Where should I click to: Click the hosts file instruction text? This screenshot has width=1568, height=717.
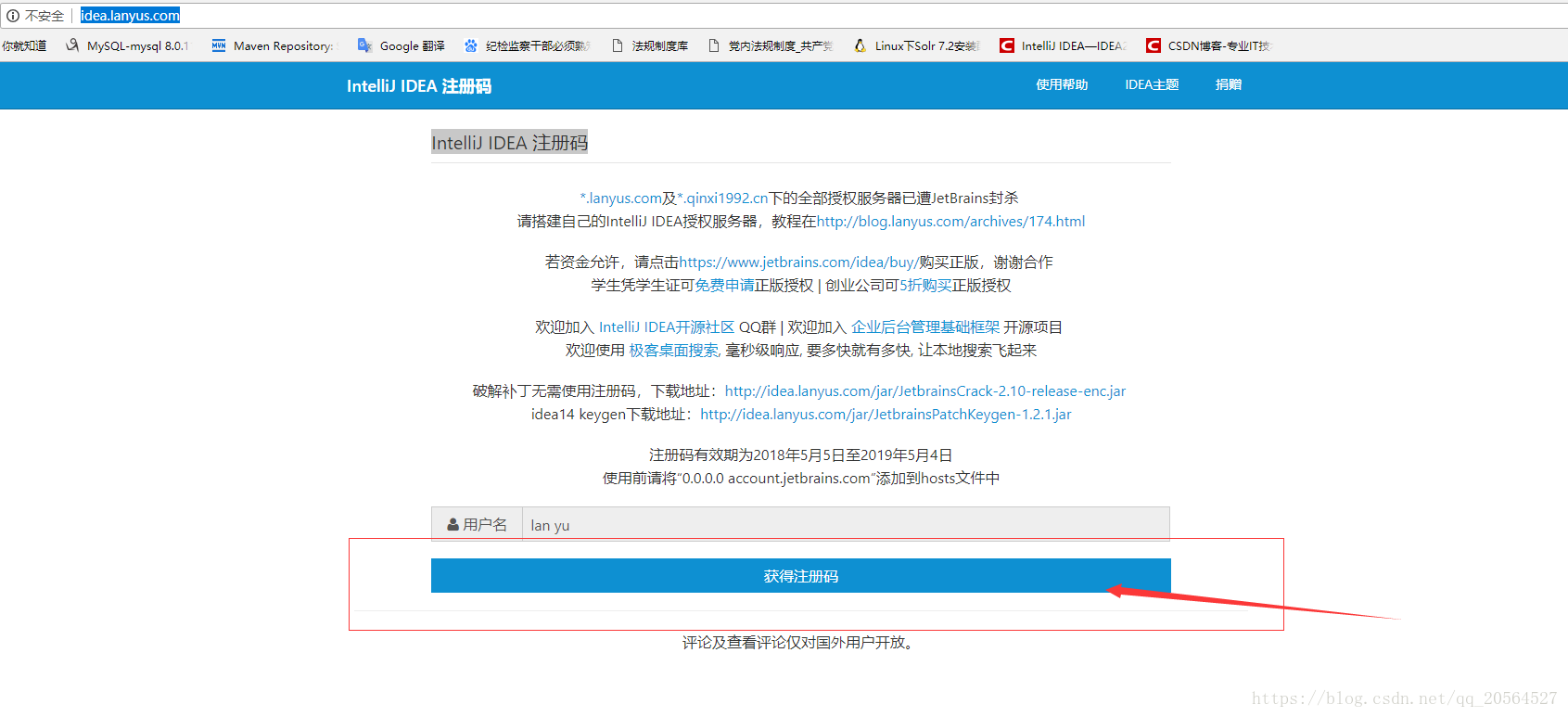point(801,478)
